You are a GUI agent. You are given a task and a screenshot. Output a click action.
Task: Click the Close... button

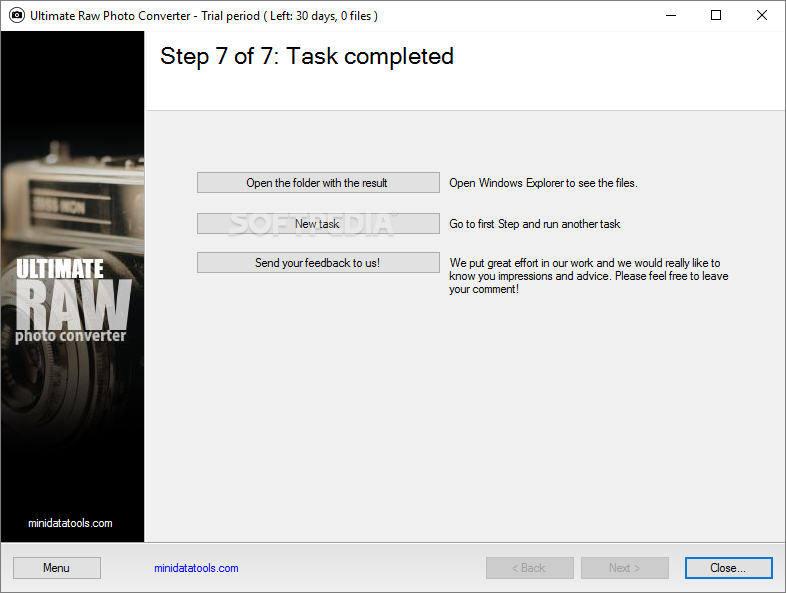pos(728,568)
